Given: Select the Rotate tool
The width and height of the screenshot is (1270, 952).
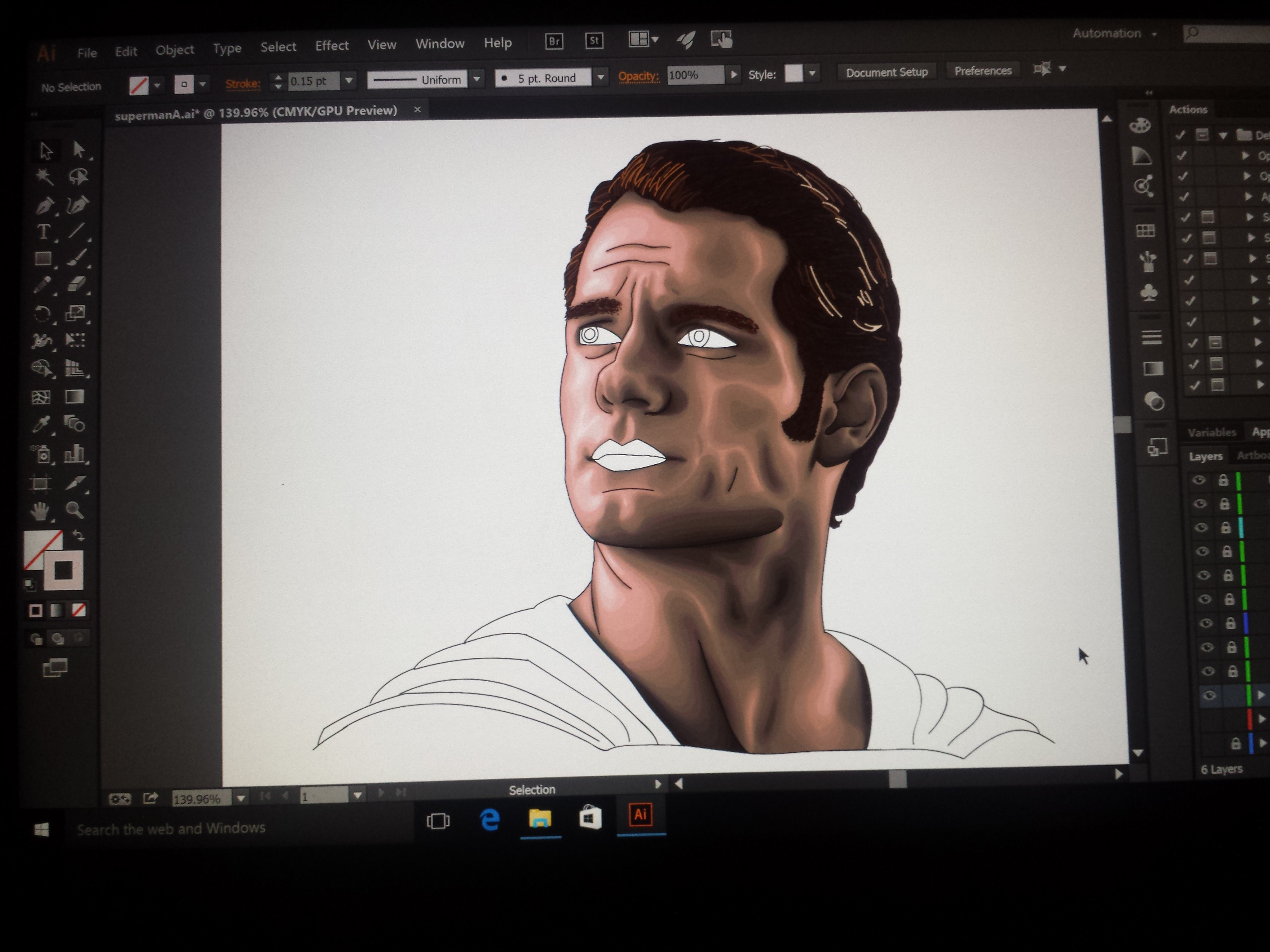Looking at the screenshot, I should coord(42,314).
